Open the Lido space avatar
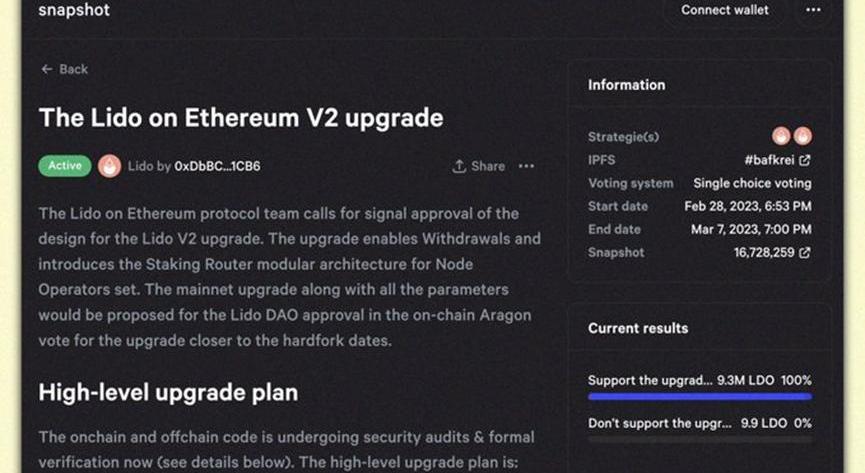 point(110,166)
